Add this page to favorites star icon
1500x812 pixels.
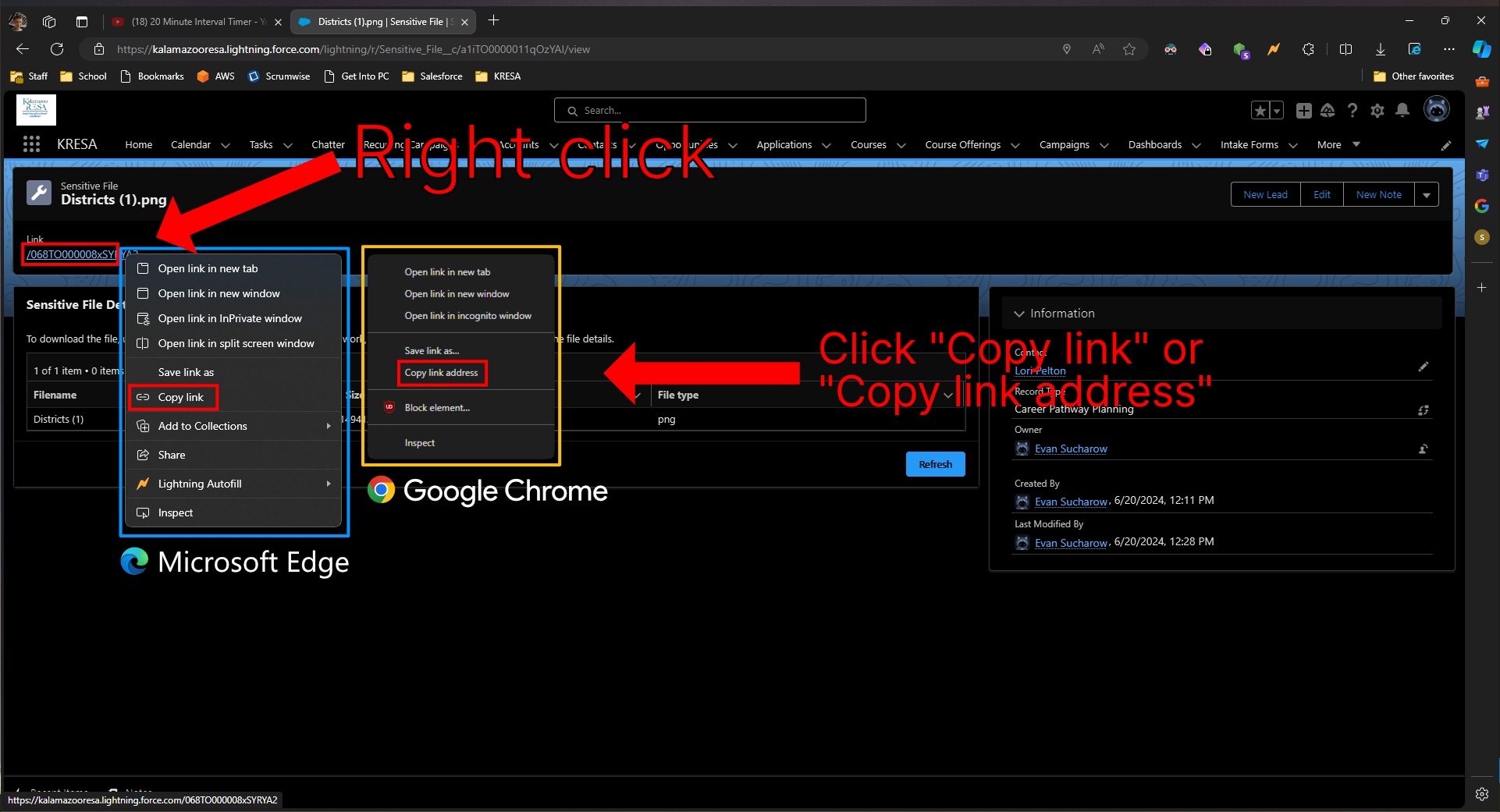[x=1129, y=49]
